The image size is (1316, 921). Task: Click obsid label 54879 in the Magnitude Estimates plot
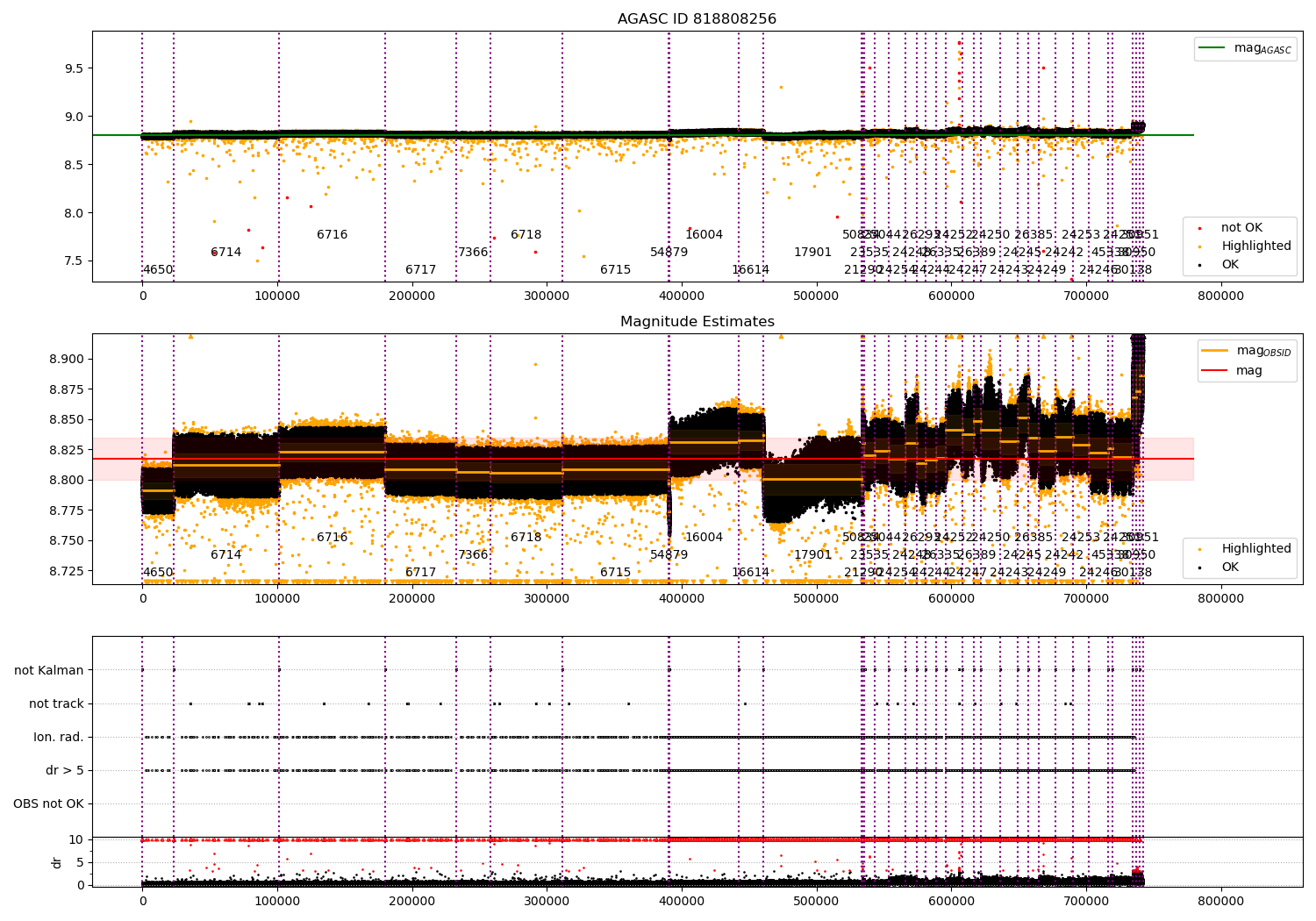(669, 555)
